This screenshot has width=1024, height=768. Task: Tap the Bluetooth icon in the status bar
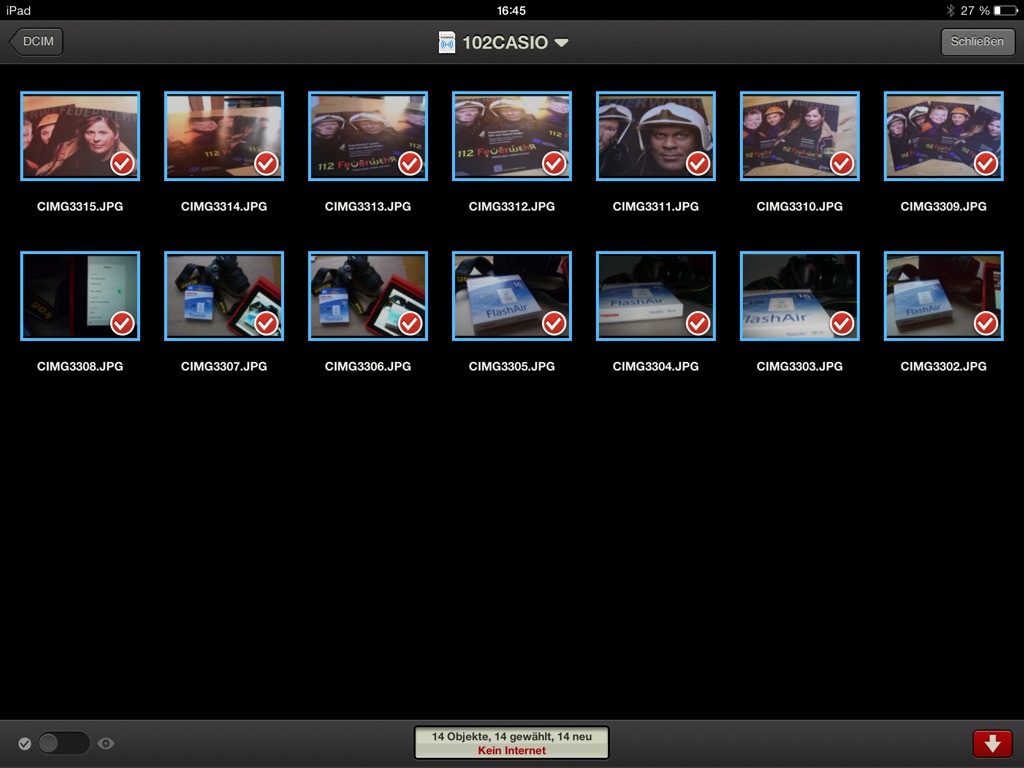(x=950, y=10)
